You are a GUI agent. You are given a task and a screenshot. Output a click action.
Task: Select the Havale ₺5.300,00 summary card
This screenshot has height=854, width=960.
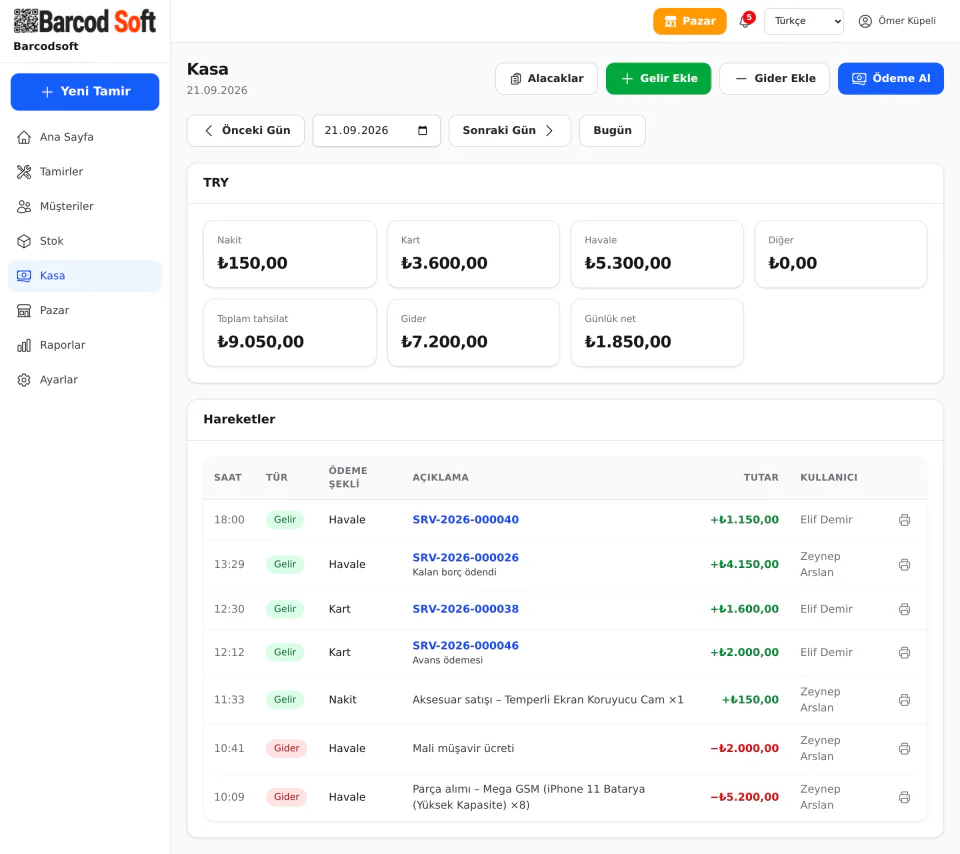coord(657,254)
